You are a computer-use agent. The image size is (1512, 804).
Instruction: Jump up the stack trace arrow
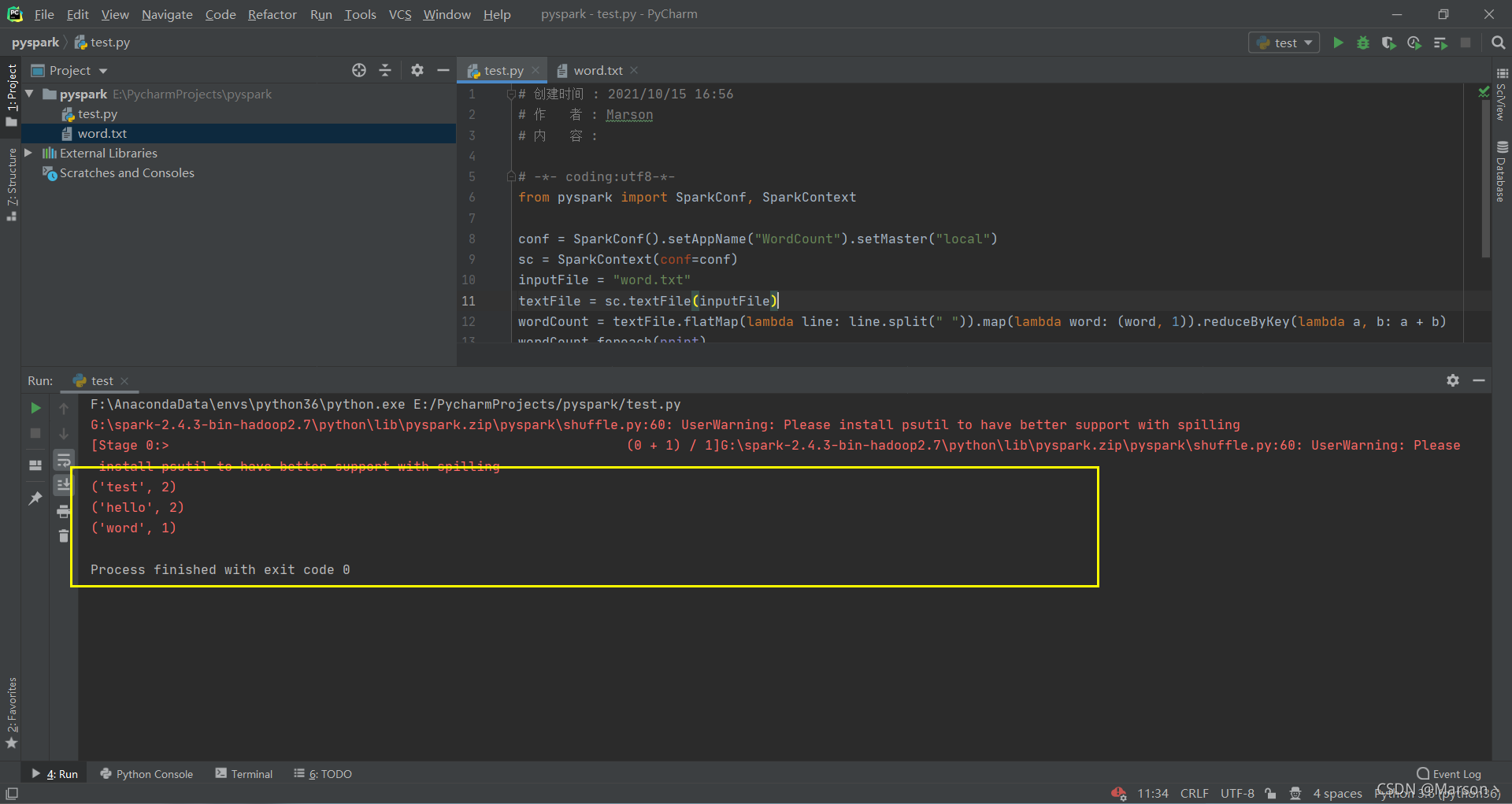coord(64,408)
